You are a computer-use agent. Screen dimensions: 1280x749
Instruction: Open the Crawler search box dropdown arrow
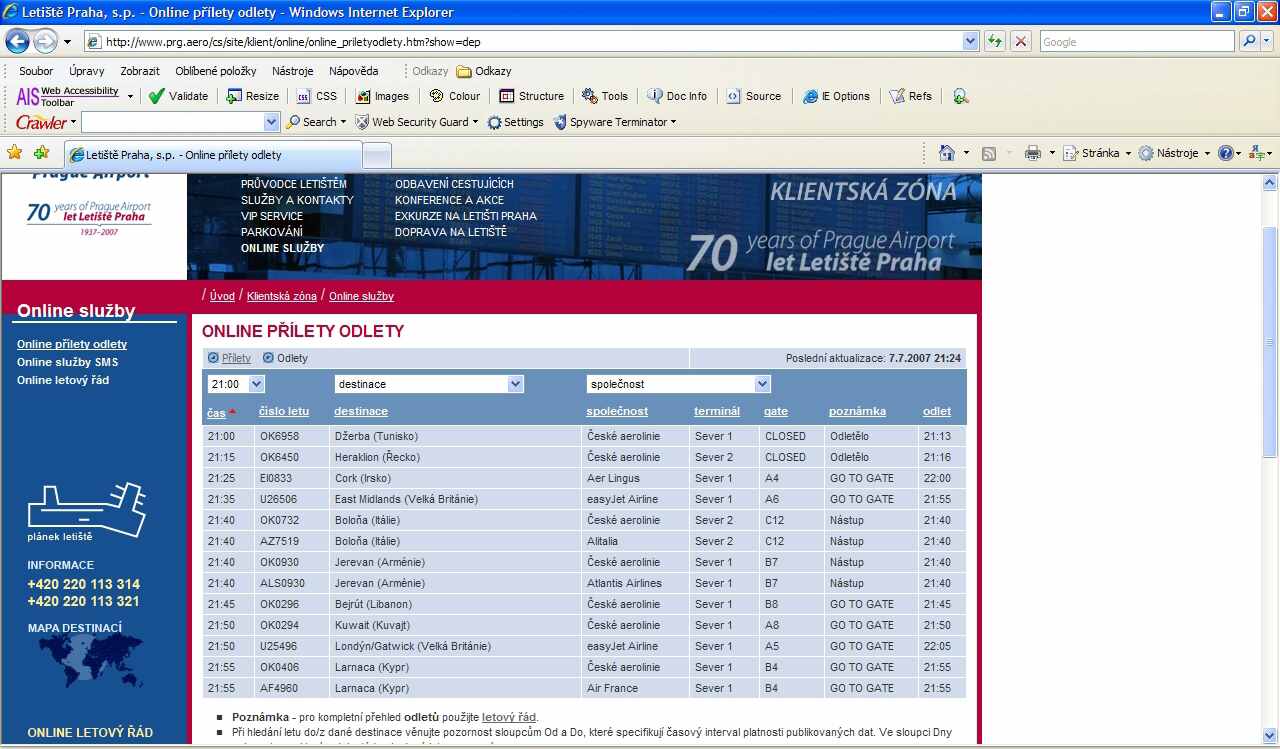point(271,122)
